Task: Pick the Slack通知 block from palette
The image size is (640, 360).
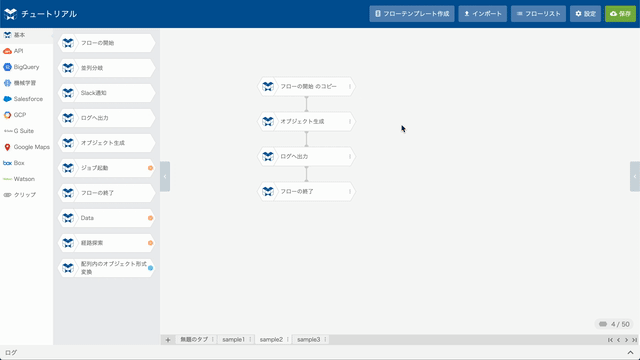Action: coord(107,93)
